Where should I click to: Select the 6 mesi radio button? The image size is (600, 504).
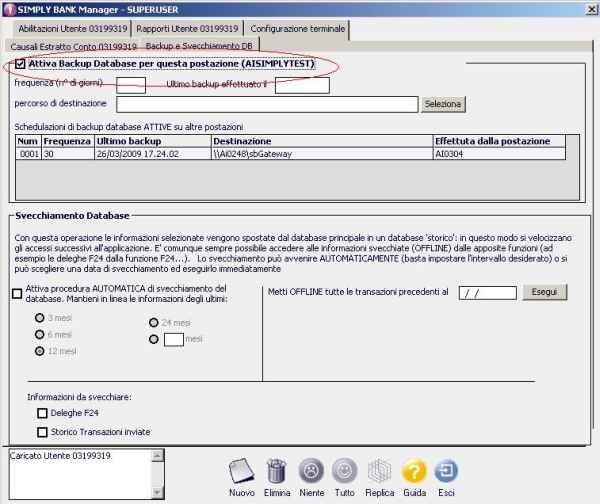[39, 334]
